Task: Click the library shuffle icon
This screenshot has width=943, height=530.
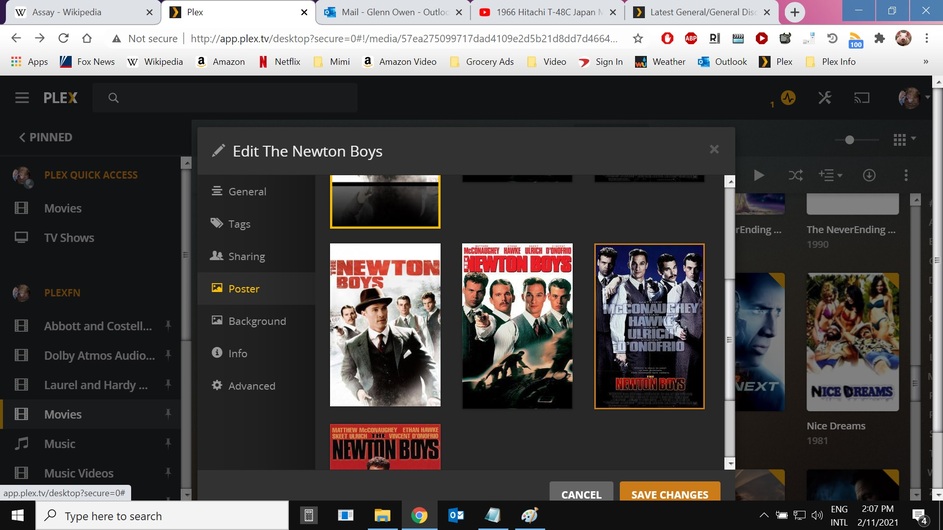Action: [x=795, y=175]
